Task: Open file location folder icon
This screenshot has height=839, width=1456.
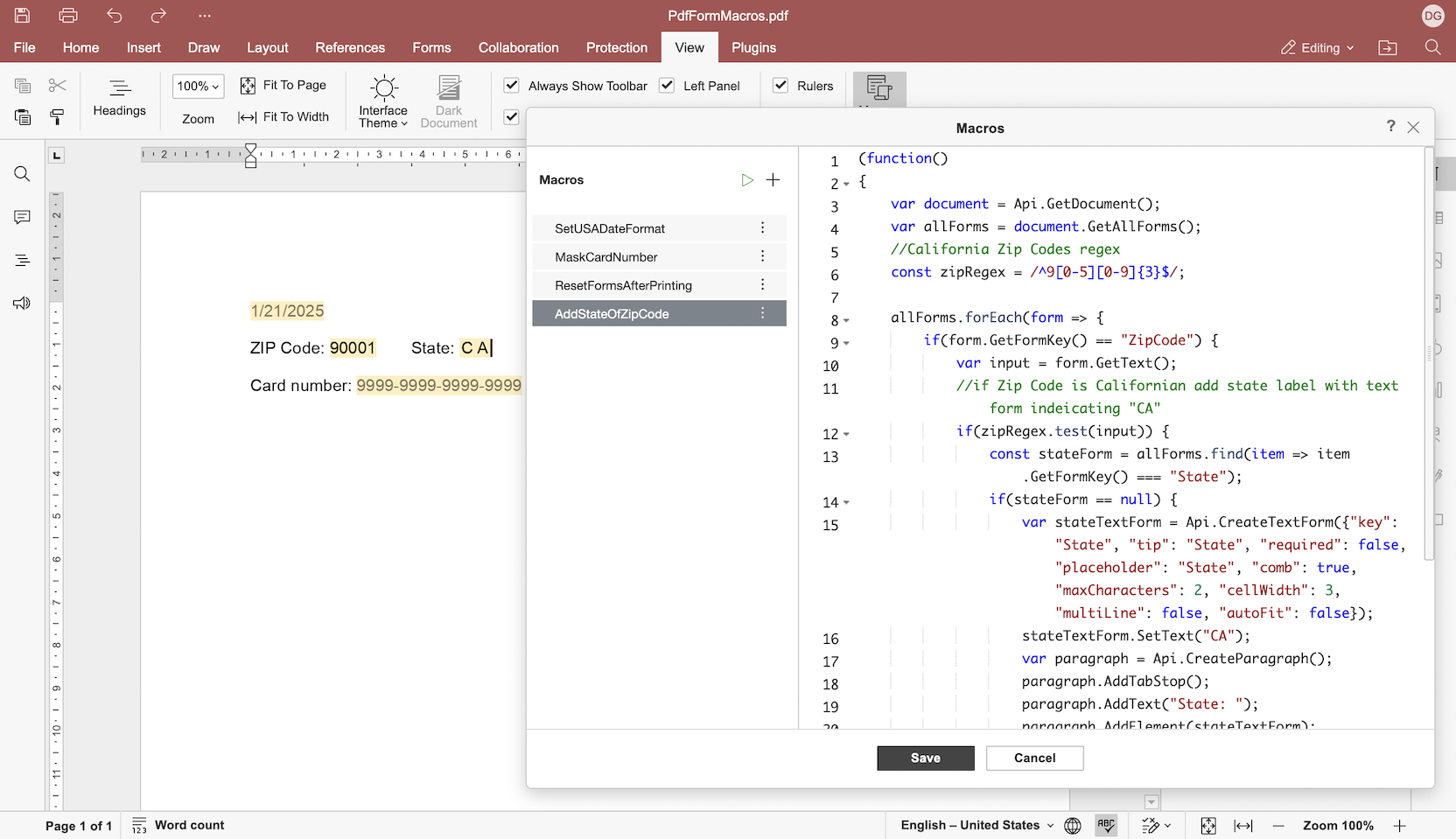Action: (1388, 47)
